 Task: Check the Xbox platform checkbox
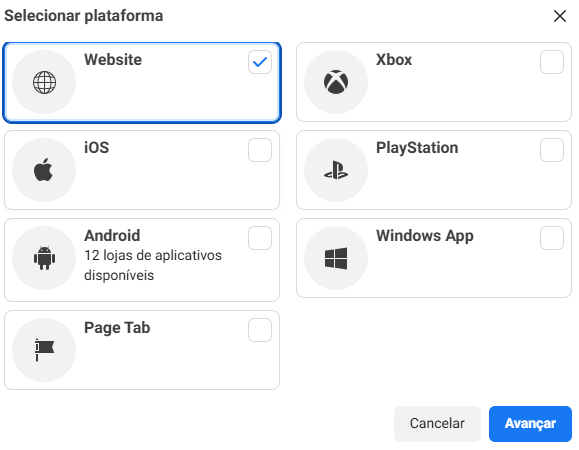(x=552, y=62)
